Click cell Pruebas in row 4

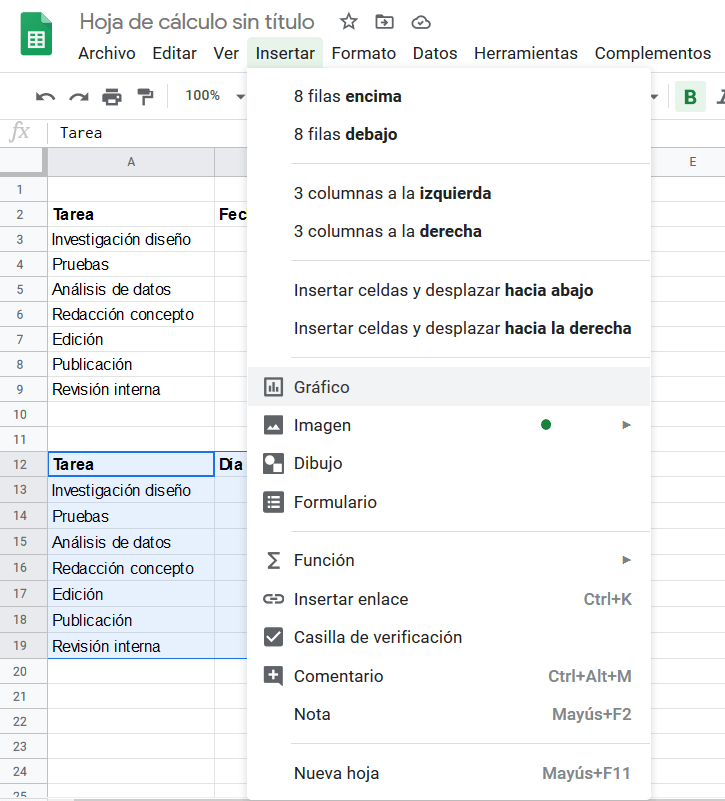tap(131, 264)
